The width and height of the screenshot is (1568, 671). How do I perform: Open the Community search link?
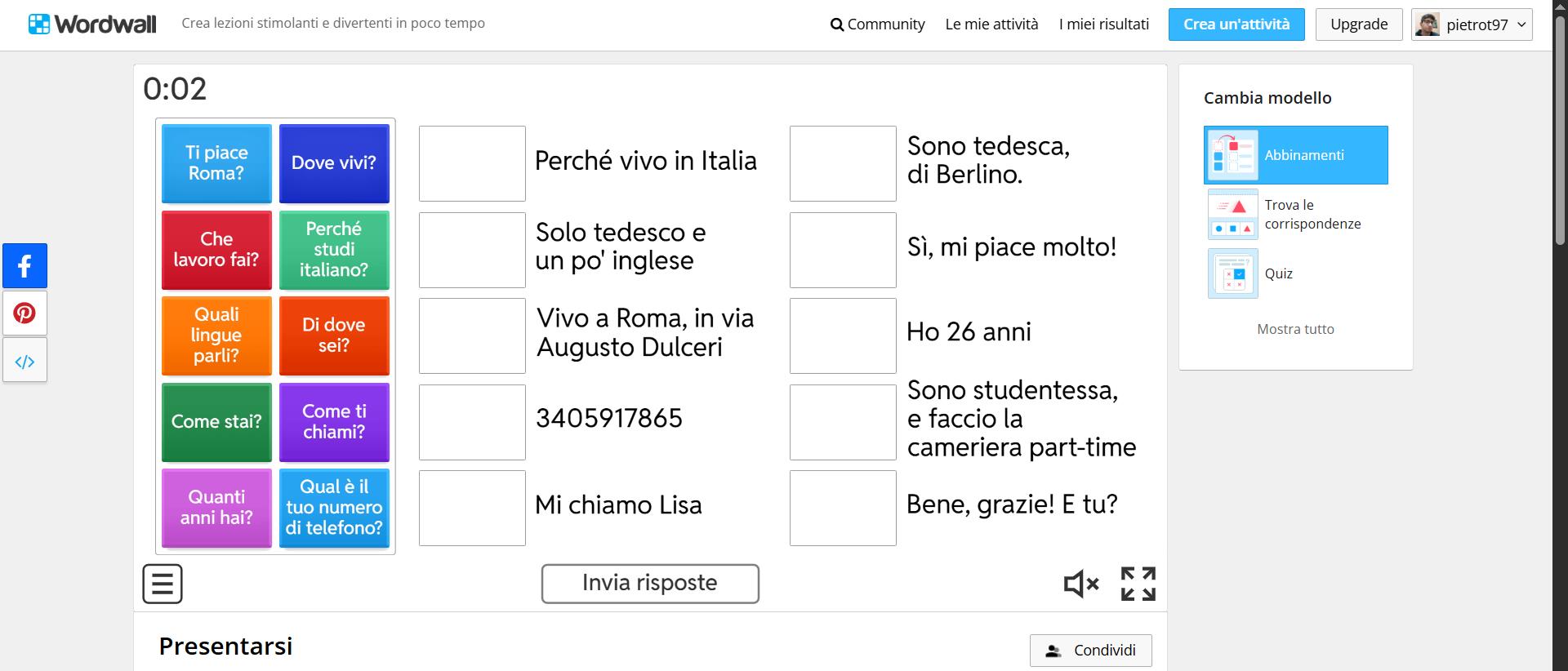pos(877,24)
